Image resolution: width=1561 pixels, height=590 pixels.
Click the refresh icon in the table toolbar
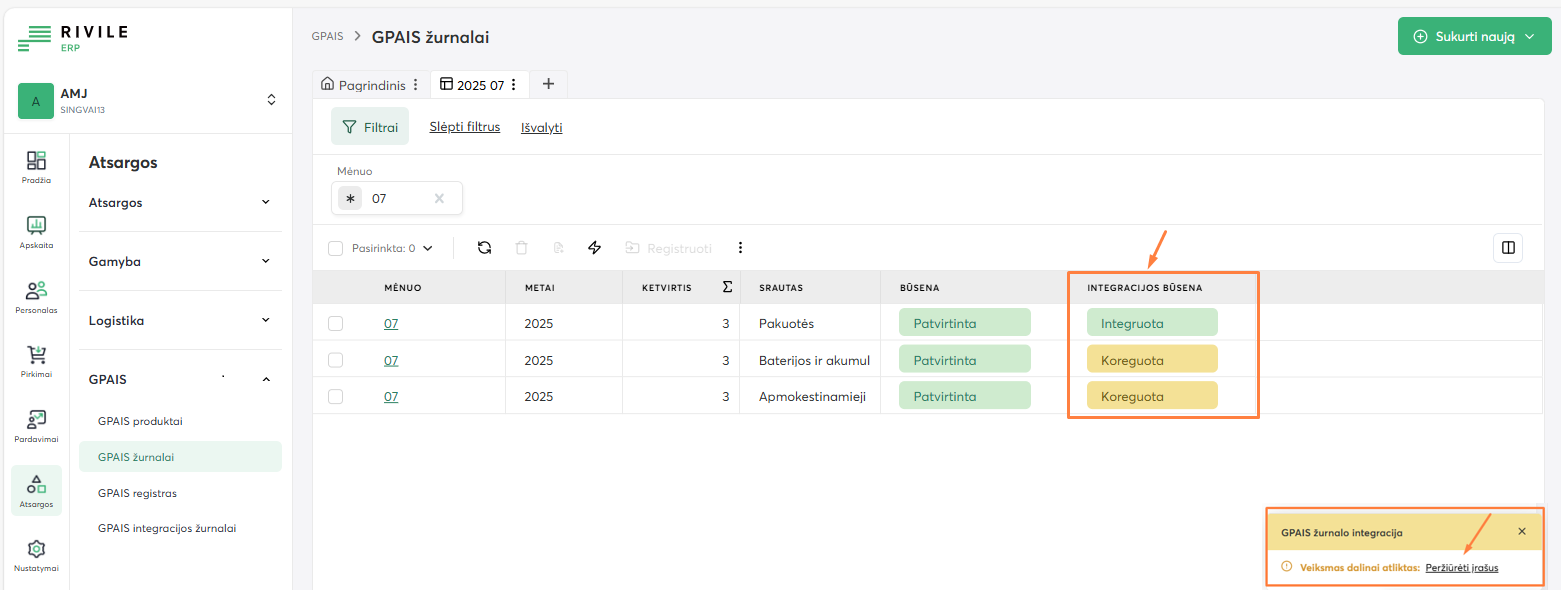coord(484,248)
